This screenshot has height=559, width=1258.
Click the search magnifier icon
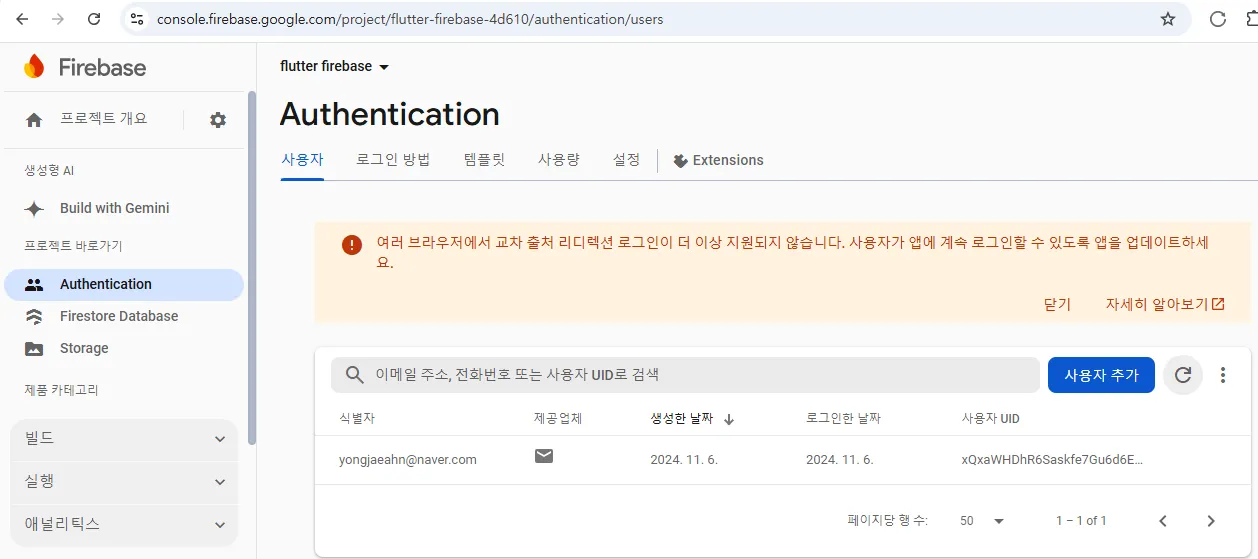[354, 375]
